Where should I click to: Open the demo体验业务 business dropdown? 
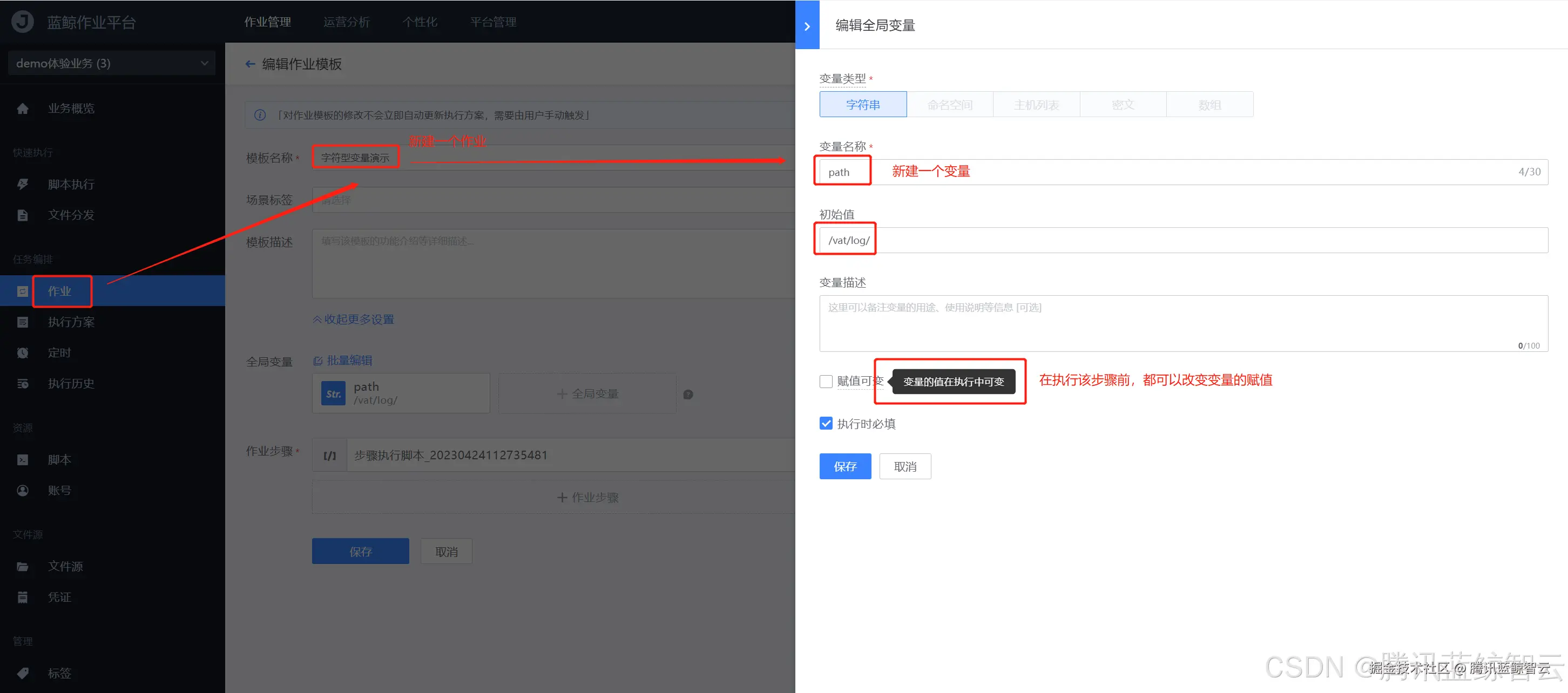click(112, 63)
